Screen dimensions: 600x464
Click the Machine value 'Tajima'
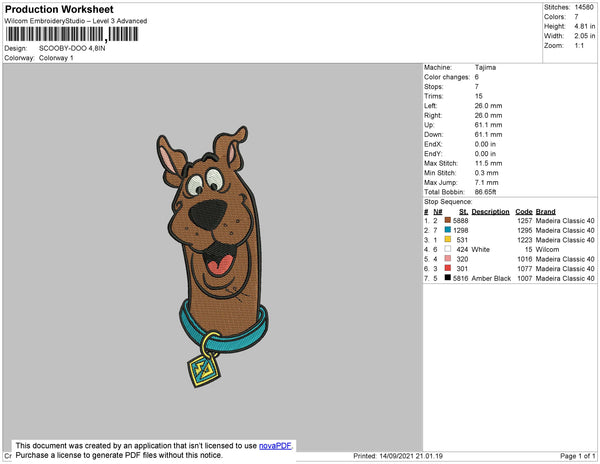485,67
